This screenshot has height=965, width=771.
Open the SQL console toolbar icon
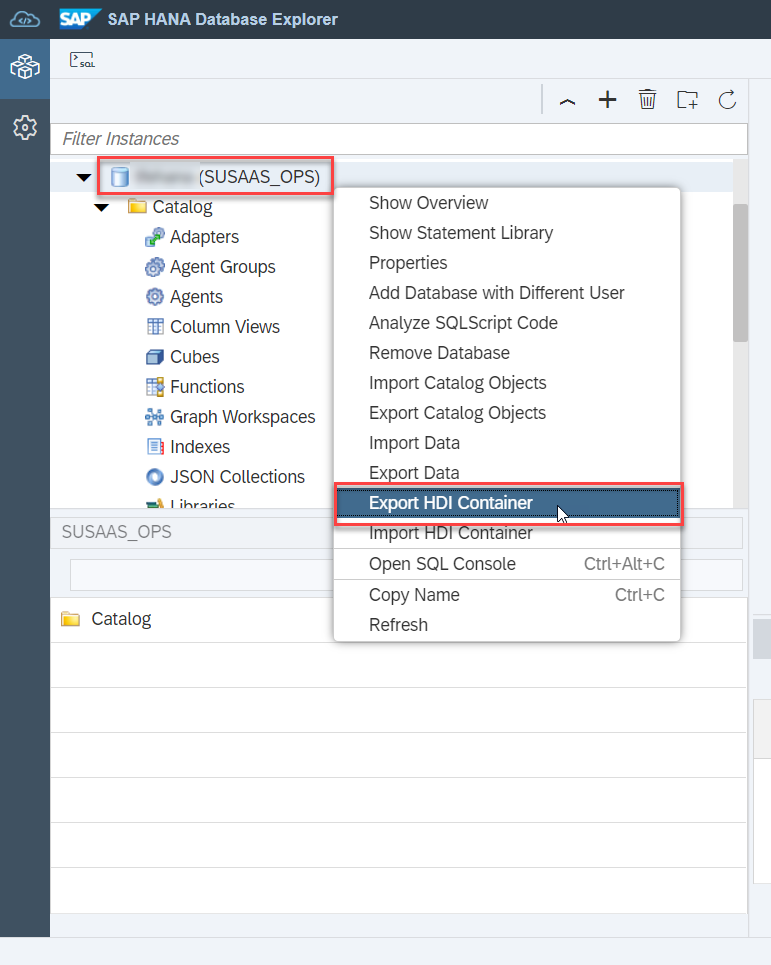click(x=82, y=60)
